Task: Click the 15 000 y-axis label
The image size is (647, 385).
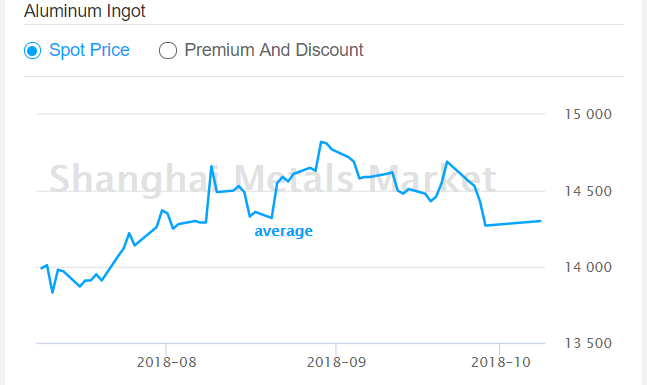Action: click(588, 114)
